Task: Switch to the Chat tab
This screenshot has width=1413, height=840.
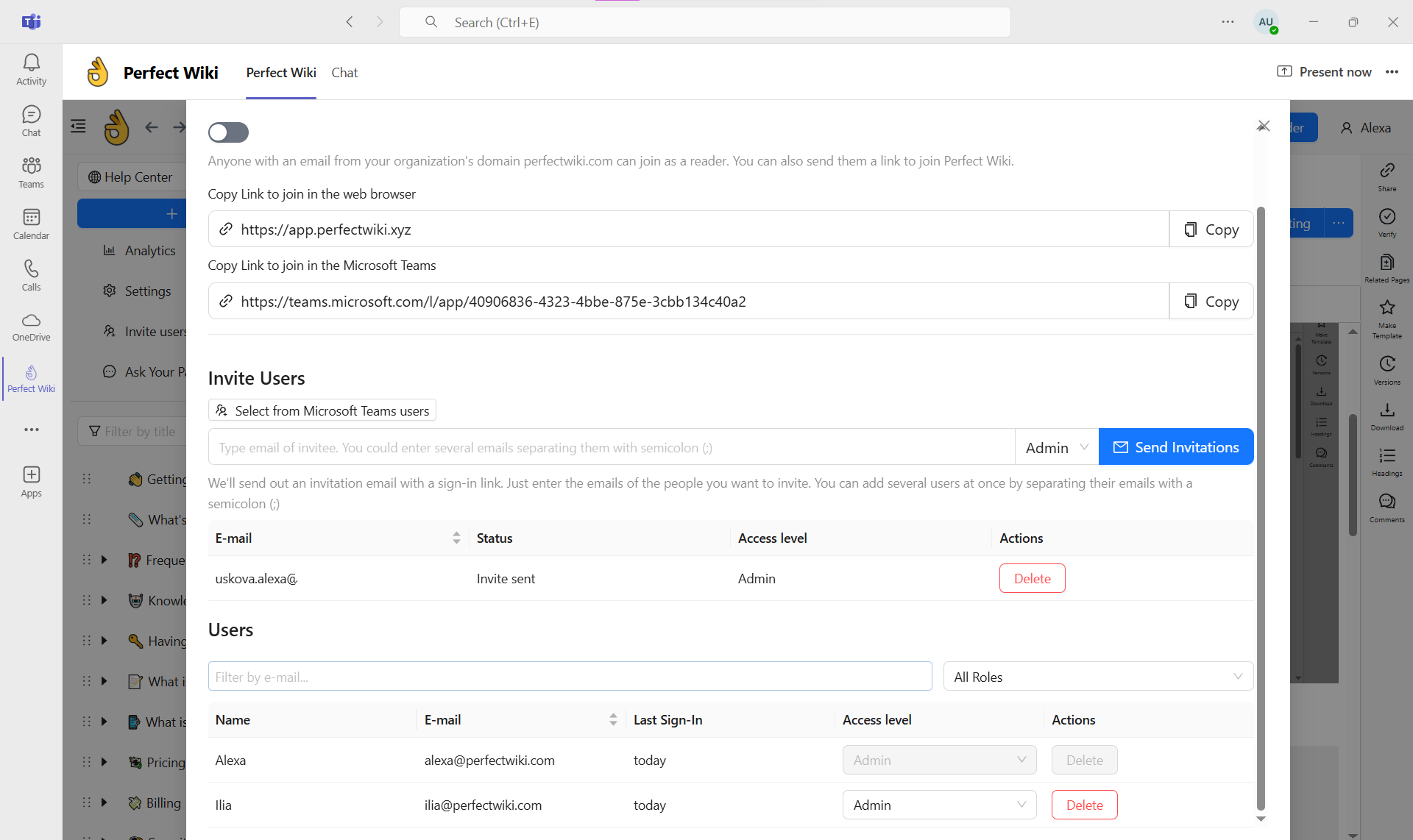Action: tap(344, 73)
